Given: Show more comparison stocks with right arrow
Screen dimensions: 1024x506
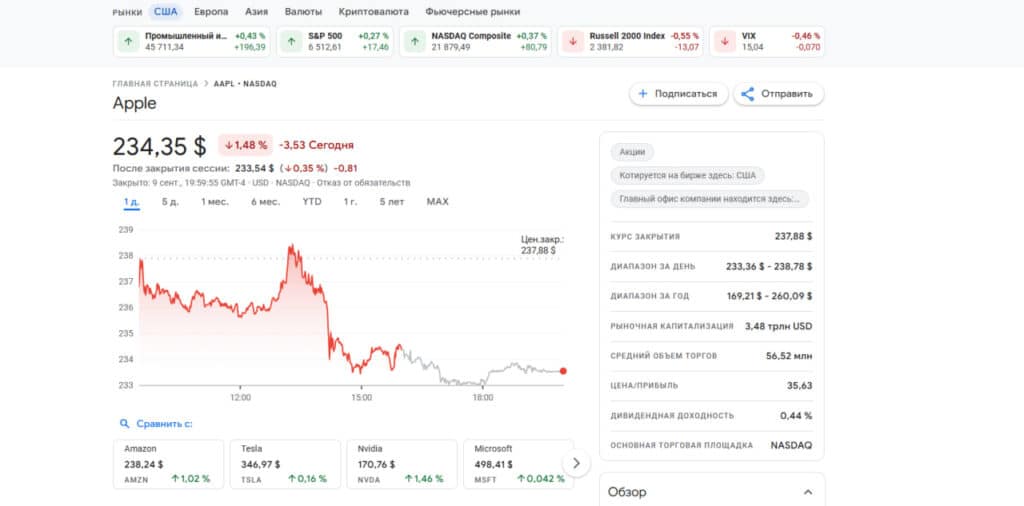Looking at the screenshot, I should tap(576, 463).
